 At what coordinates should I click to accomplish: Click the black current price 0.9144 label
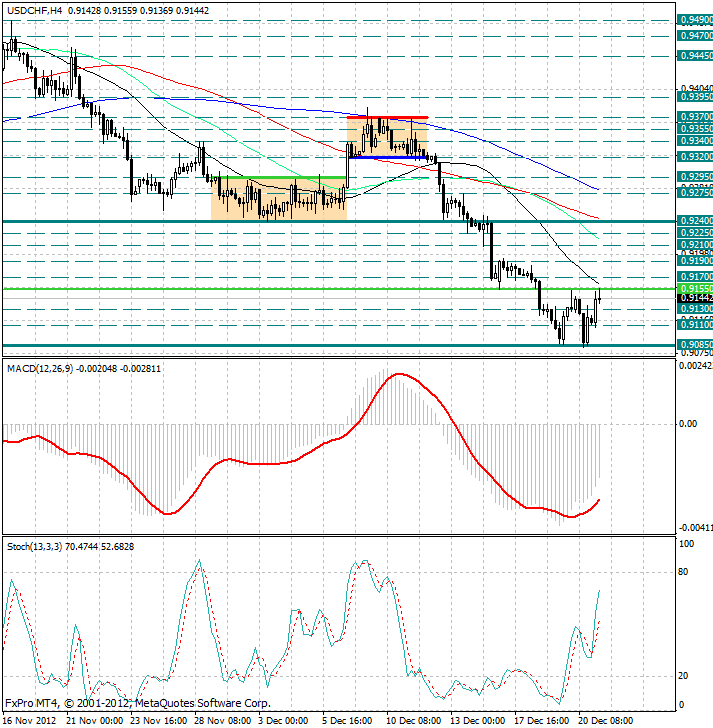[695, 298]
